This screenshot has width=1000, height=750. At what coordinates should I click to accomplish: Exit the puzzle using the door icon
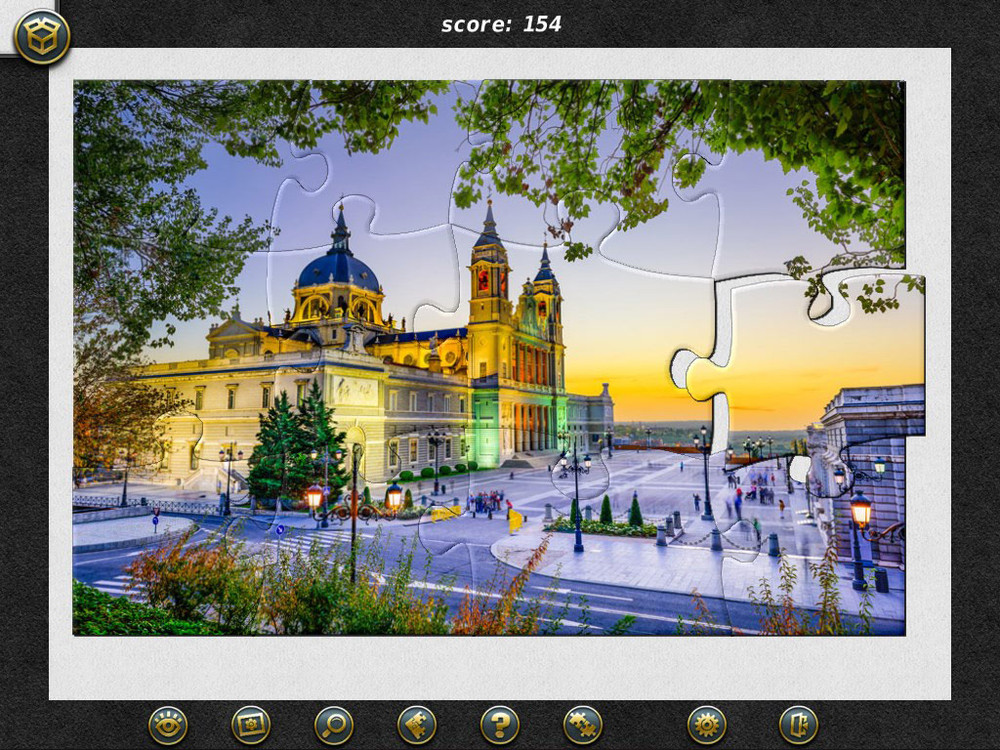pyautogui.click(x=798, y=724)
